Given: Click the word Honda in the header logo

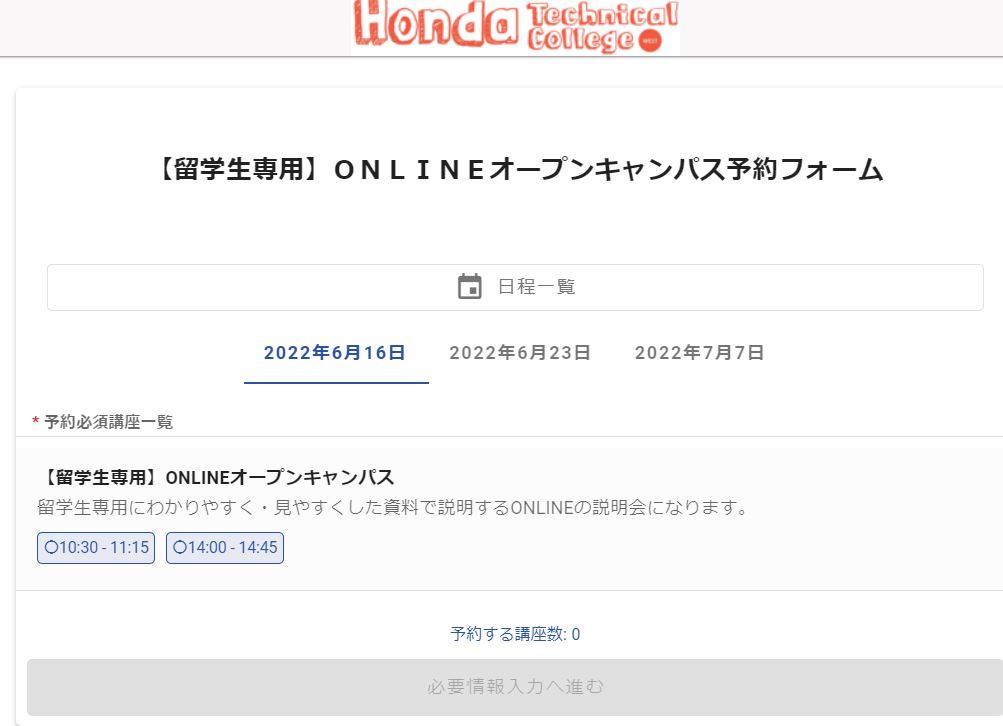Looking at the screenshot, I should point(435,25).
